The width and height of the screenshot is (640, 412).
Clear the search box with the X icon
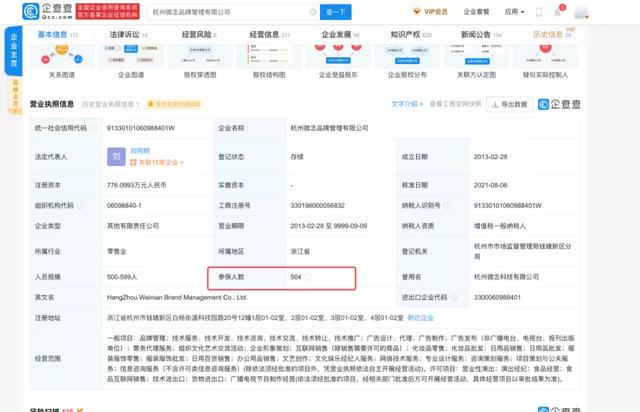313,12
